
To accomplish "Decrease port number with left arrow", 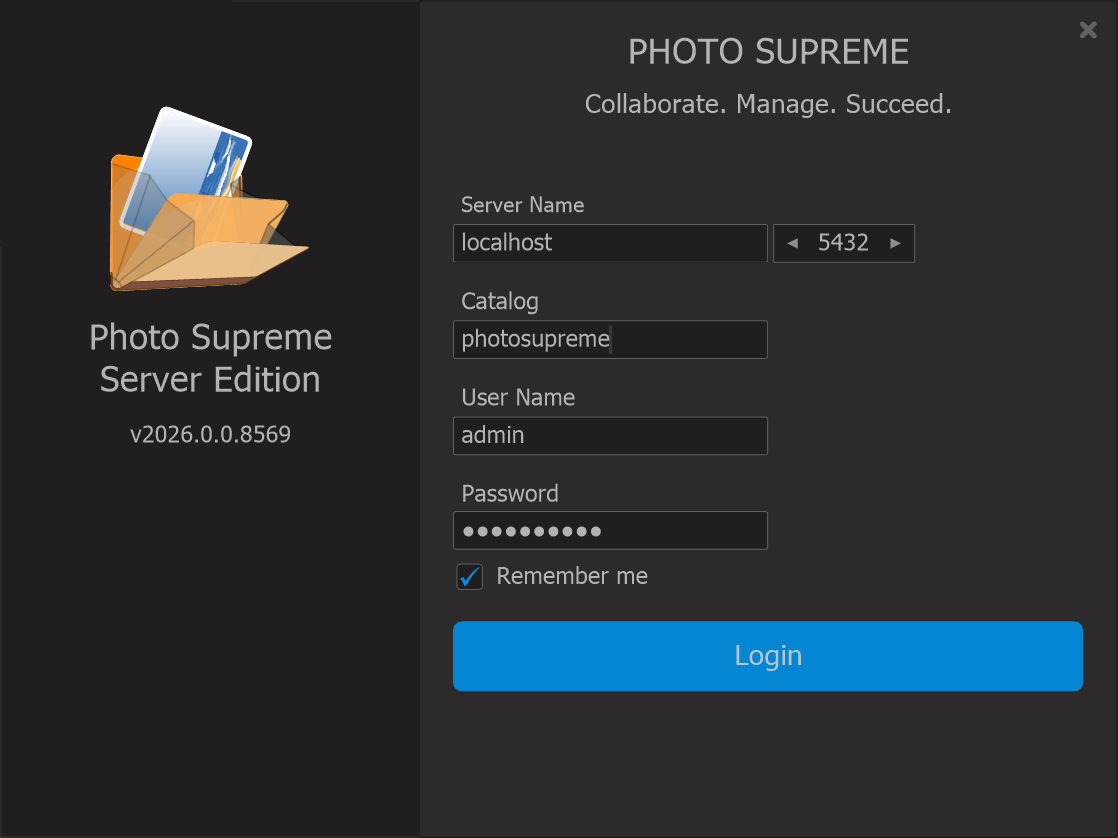I will pyautogui.click(x=792, y=243).
